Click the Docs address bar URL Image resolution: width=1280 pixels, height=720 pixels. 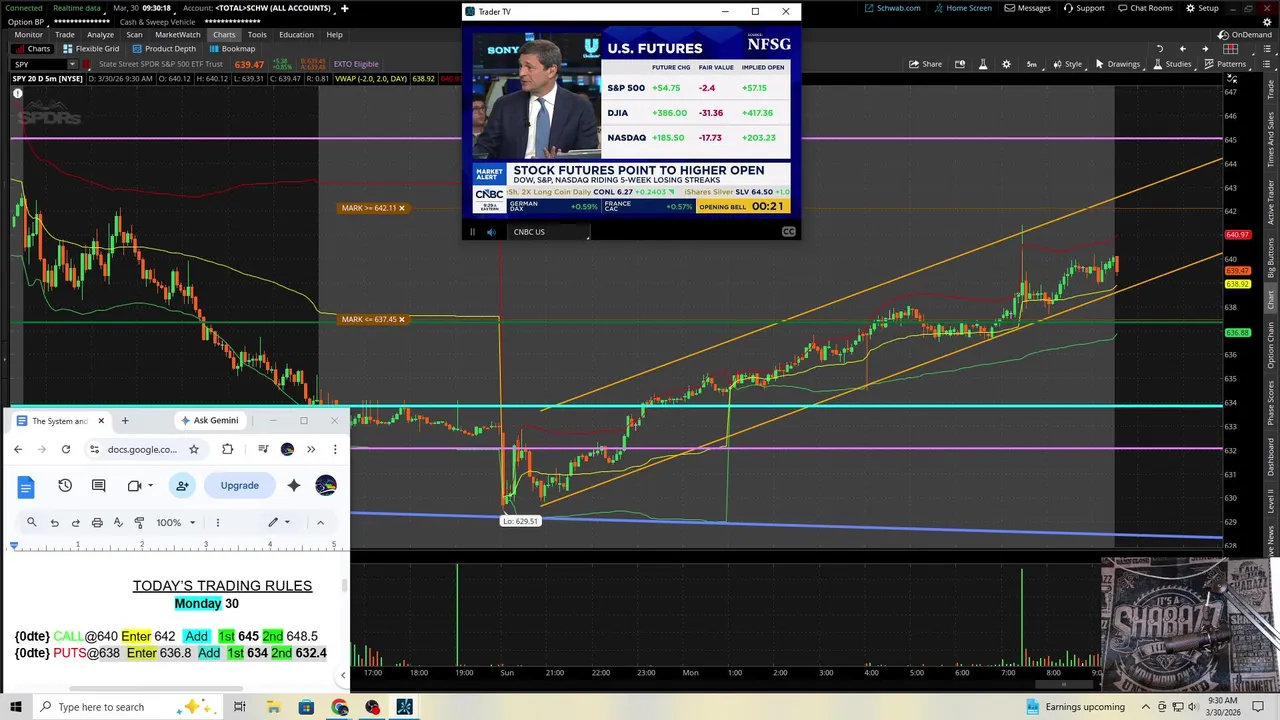[x=142, y=449]
